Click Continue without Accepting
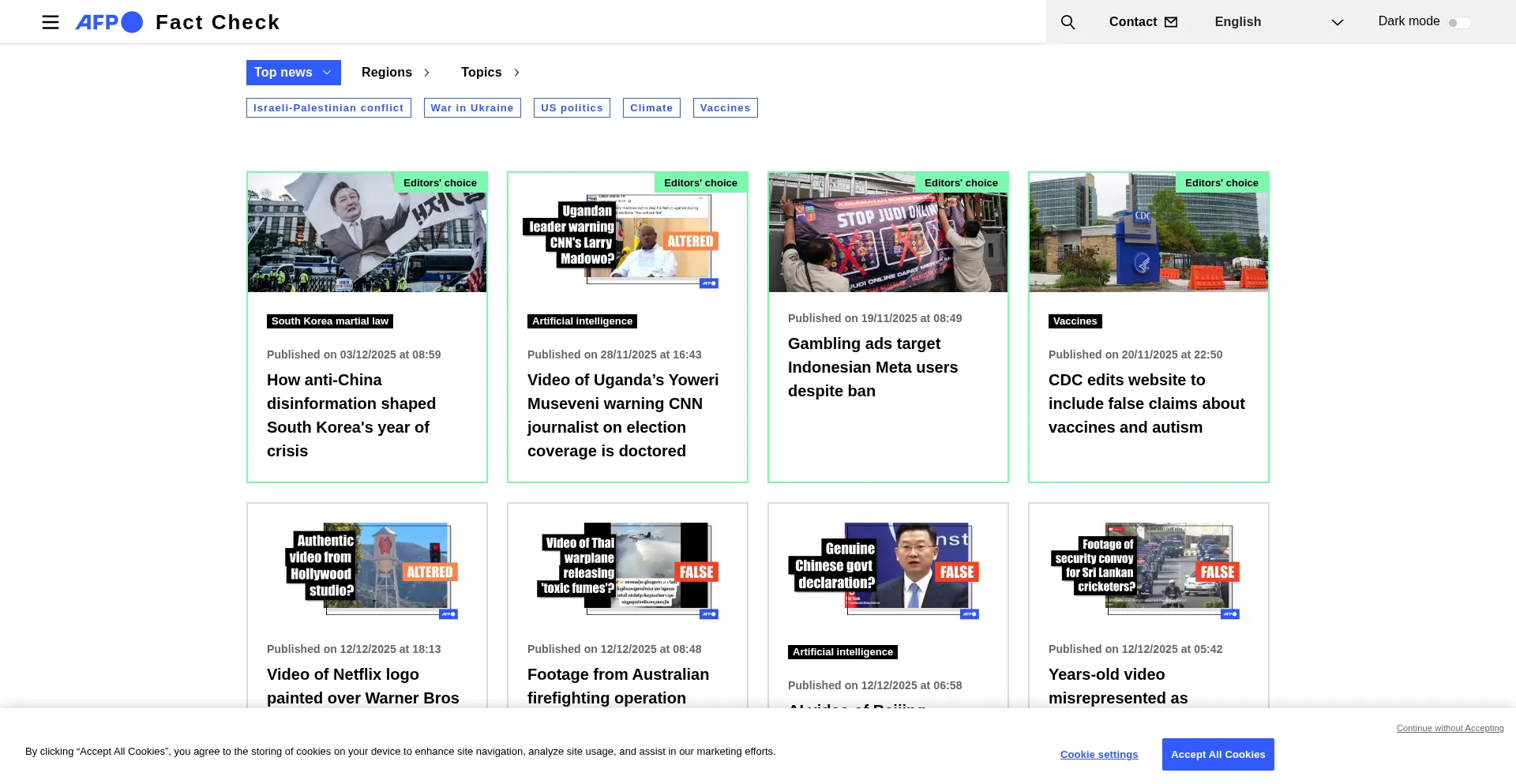This screenshot has height=784, width=1516. 1450,728
